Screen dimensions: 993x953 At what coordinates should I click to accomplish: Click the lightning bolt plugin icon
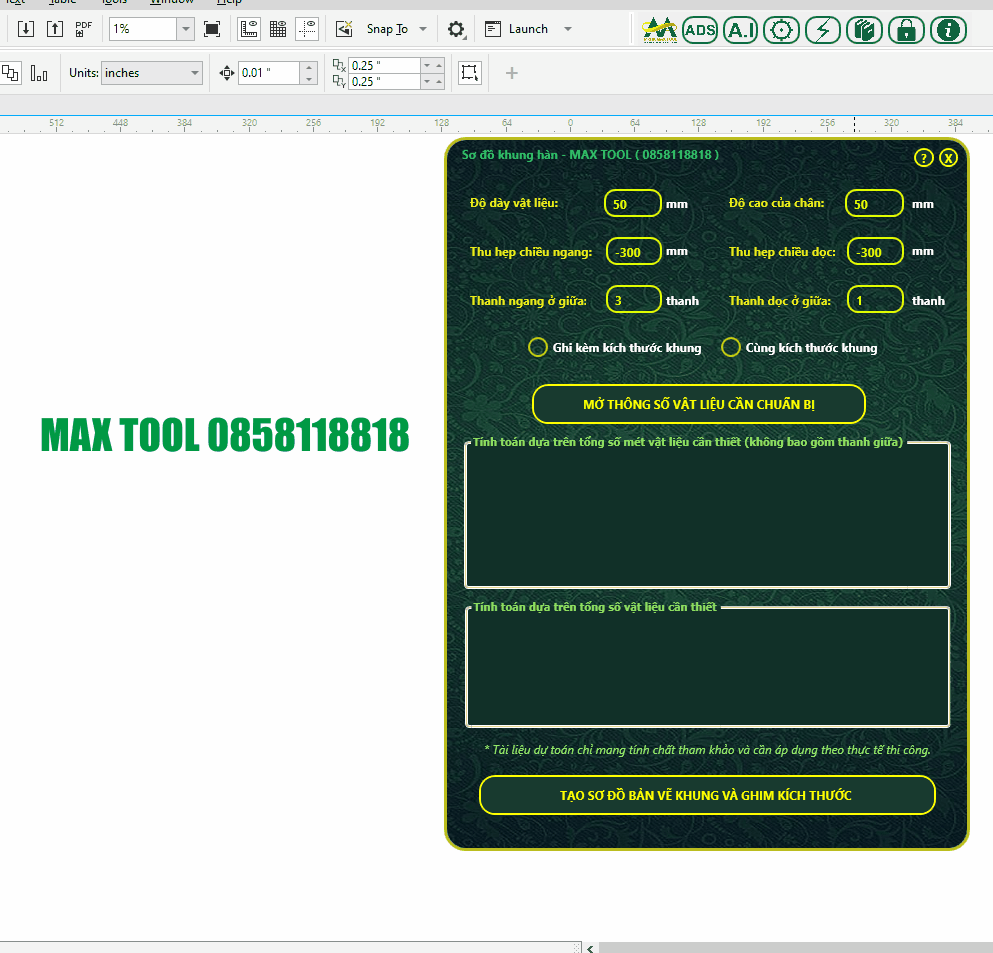click(823, 30)
